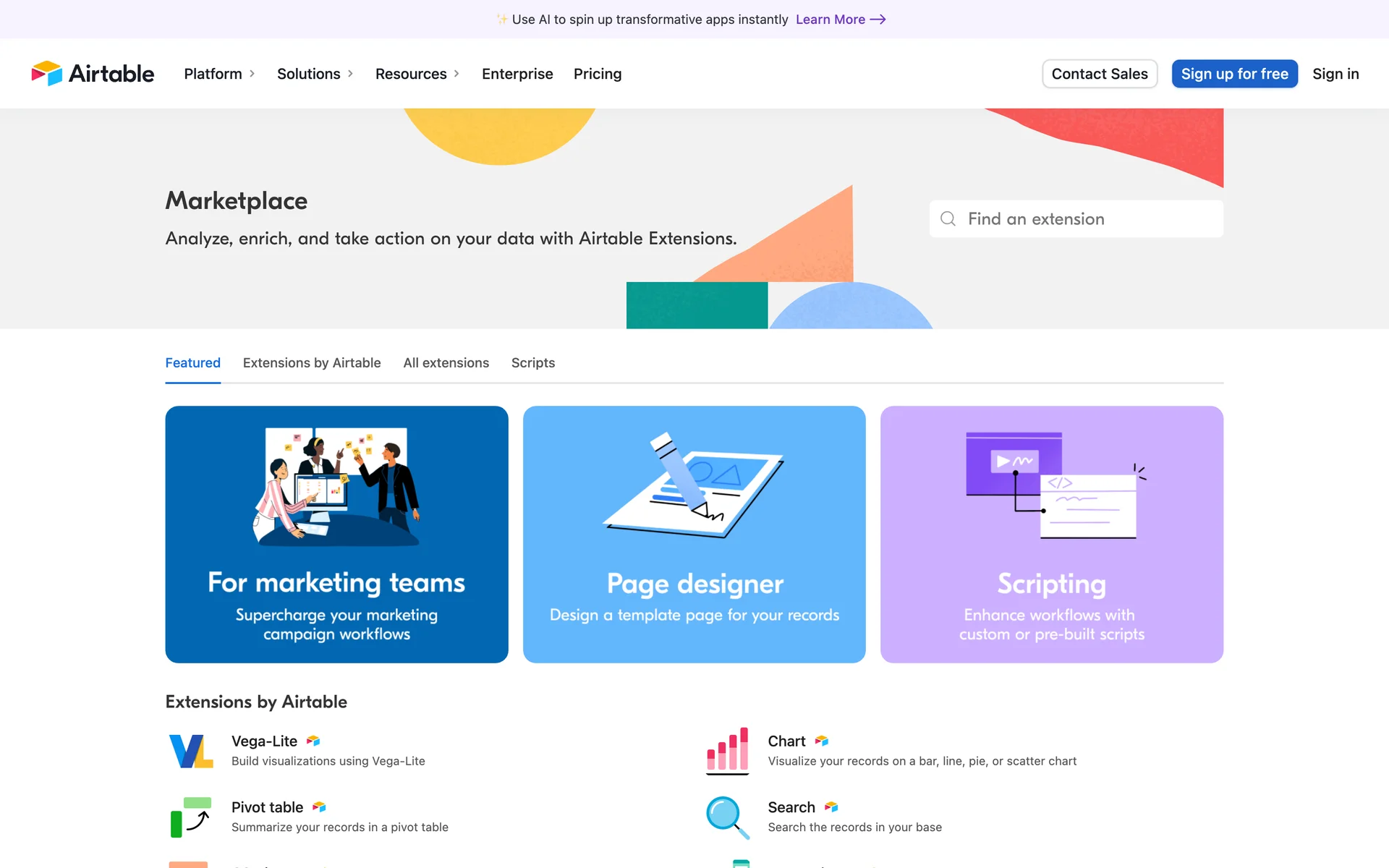Click the Search extension magnifier icon

727,817
